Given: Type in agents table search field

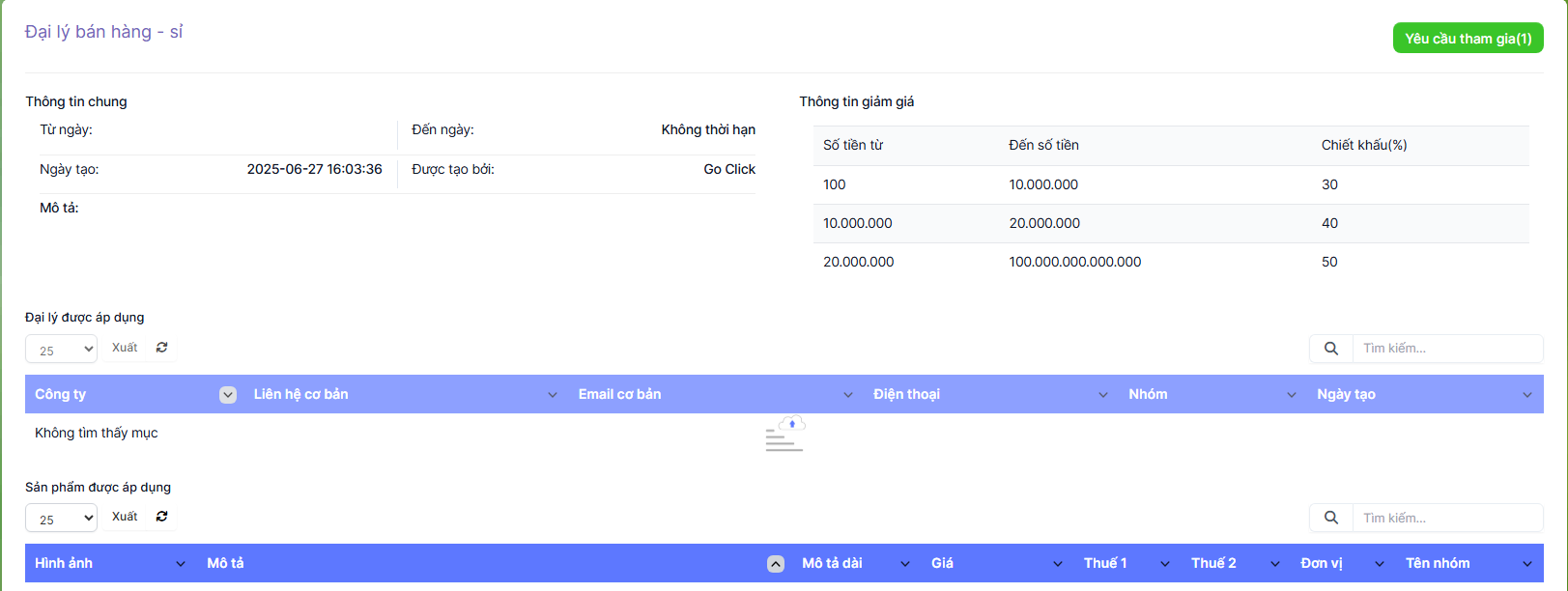Looking at the screenshot, I should (1446, 349).
